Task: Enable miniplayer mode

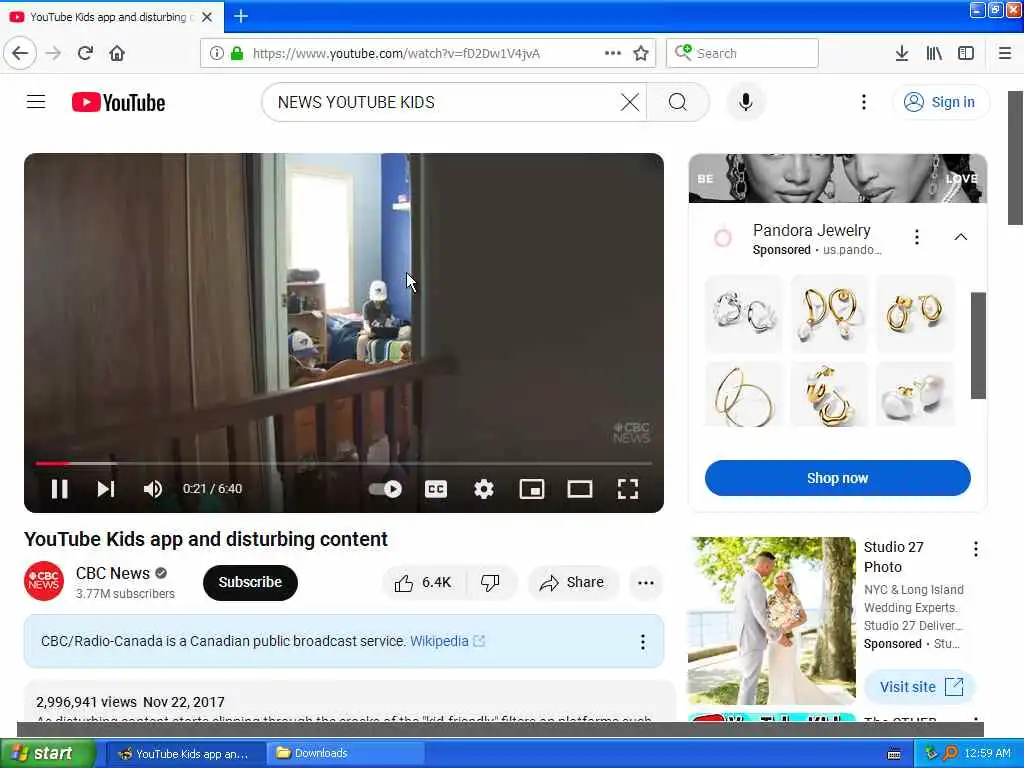Action: click(532, 489)
